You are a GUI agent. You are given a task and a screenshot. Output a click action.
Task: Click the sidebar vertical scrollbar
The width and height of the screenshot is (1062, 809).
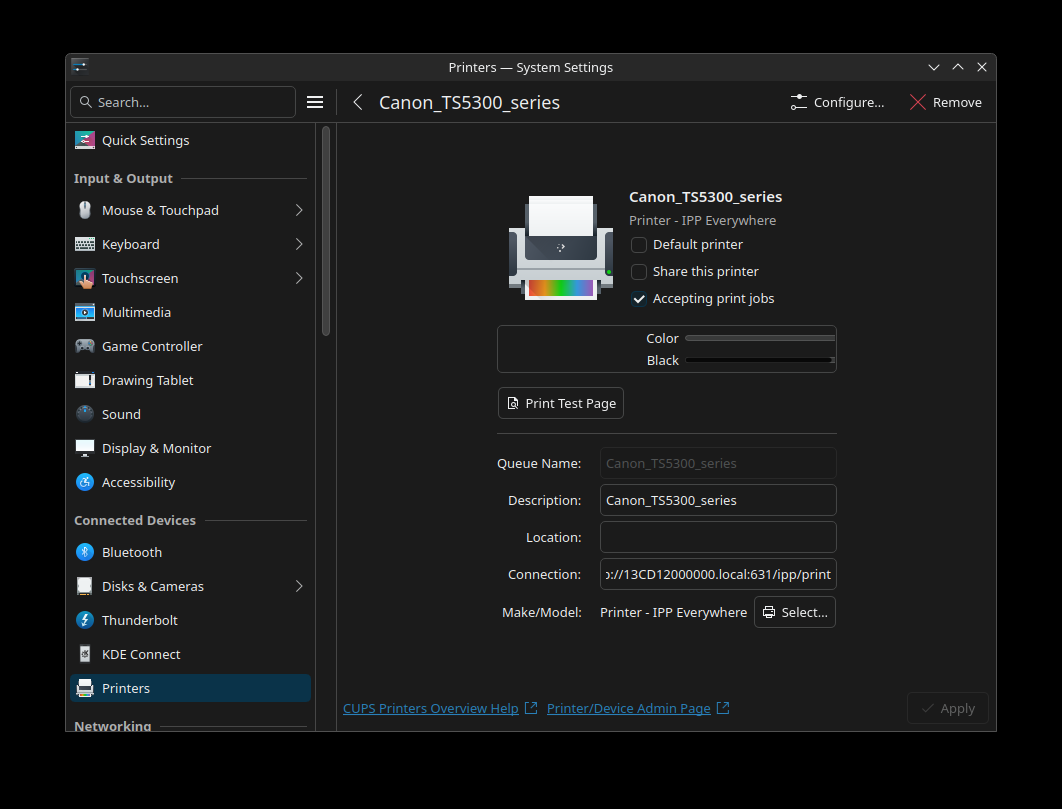326,230
